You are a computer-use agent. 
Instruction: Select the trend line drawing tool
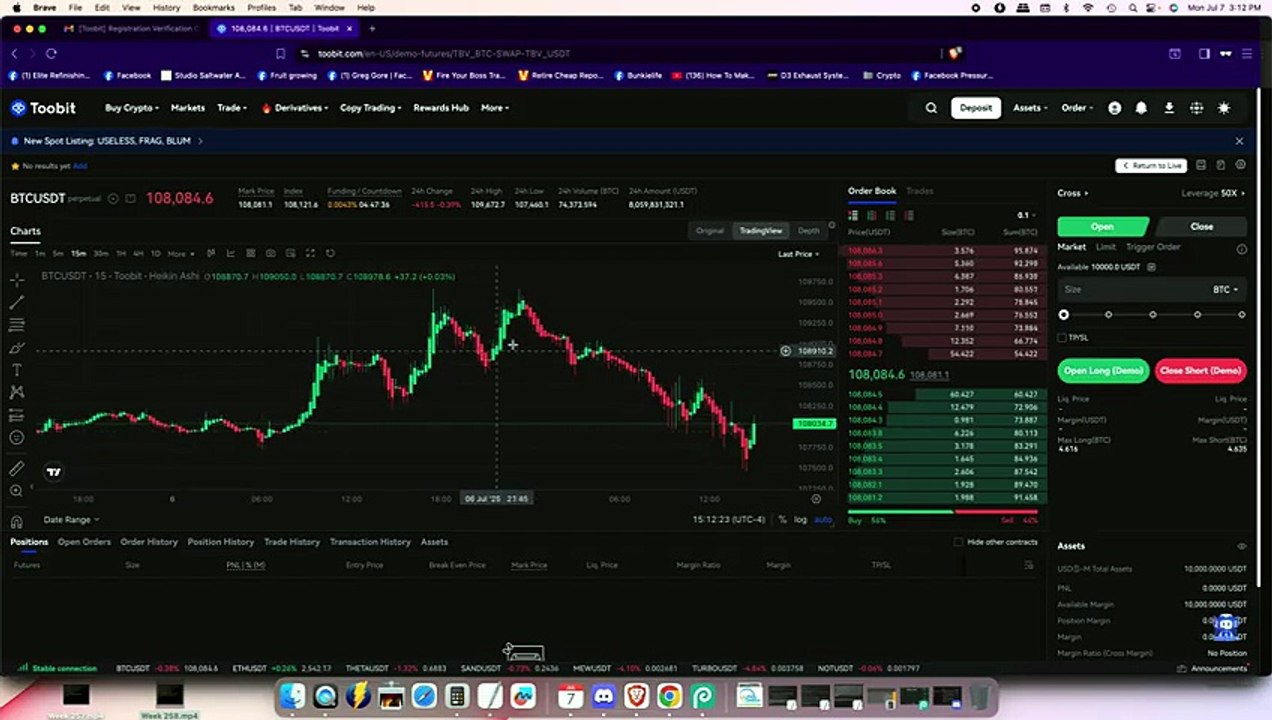coord(16,302)
